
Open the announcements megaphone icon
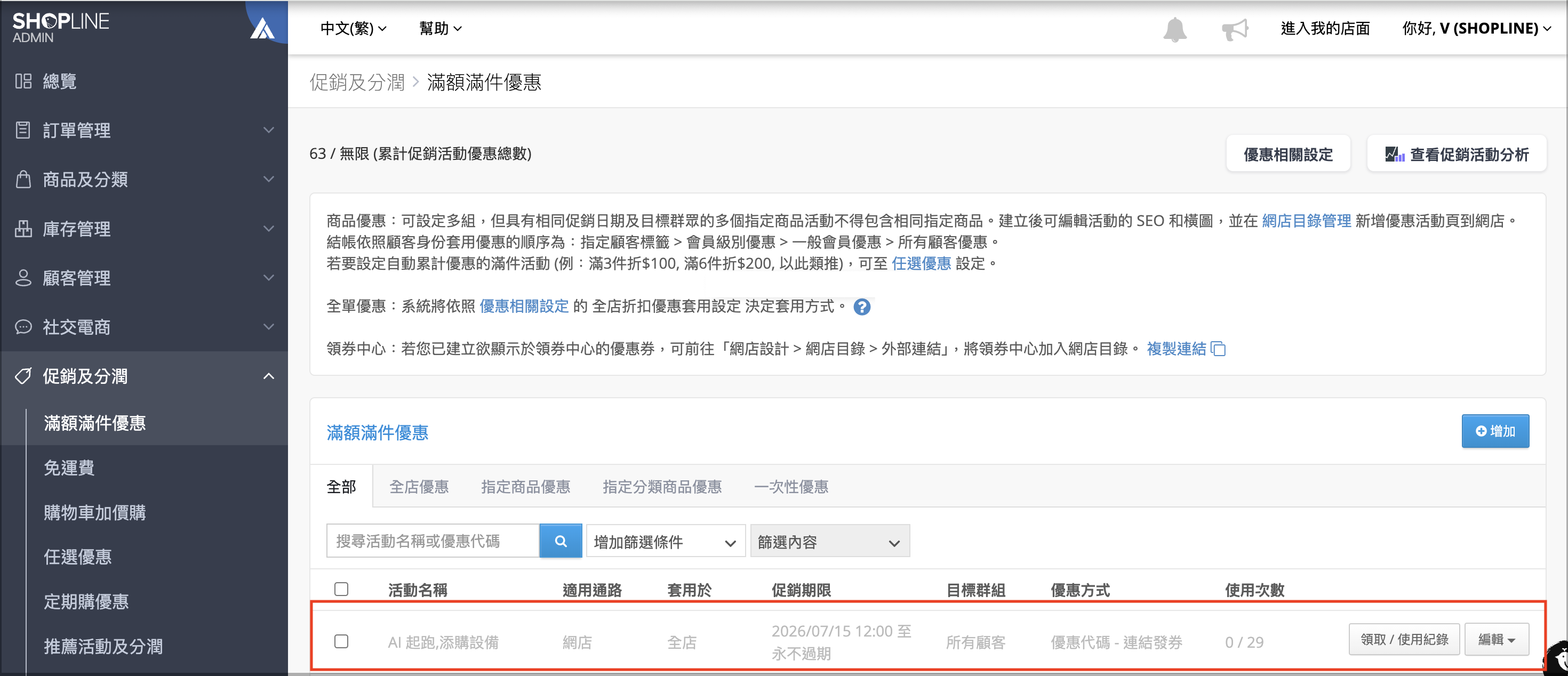(x=1235, y=29)
